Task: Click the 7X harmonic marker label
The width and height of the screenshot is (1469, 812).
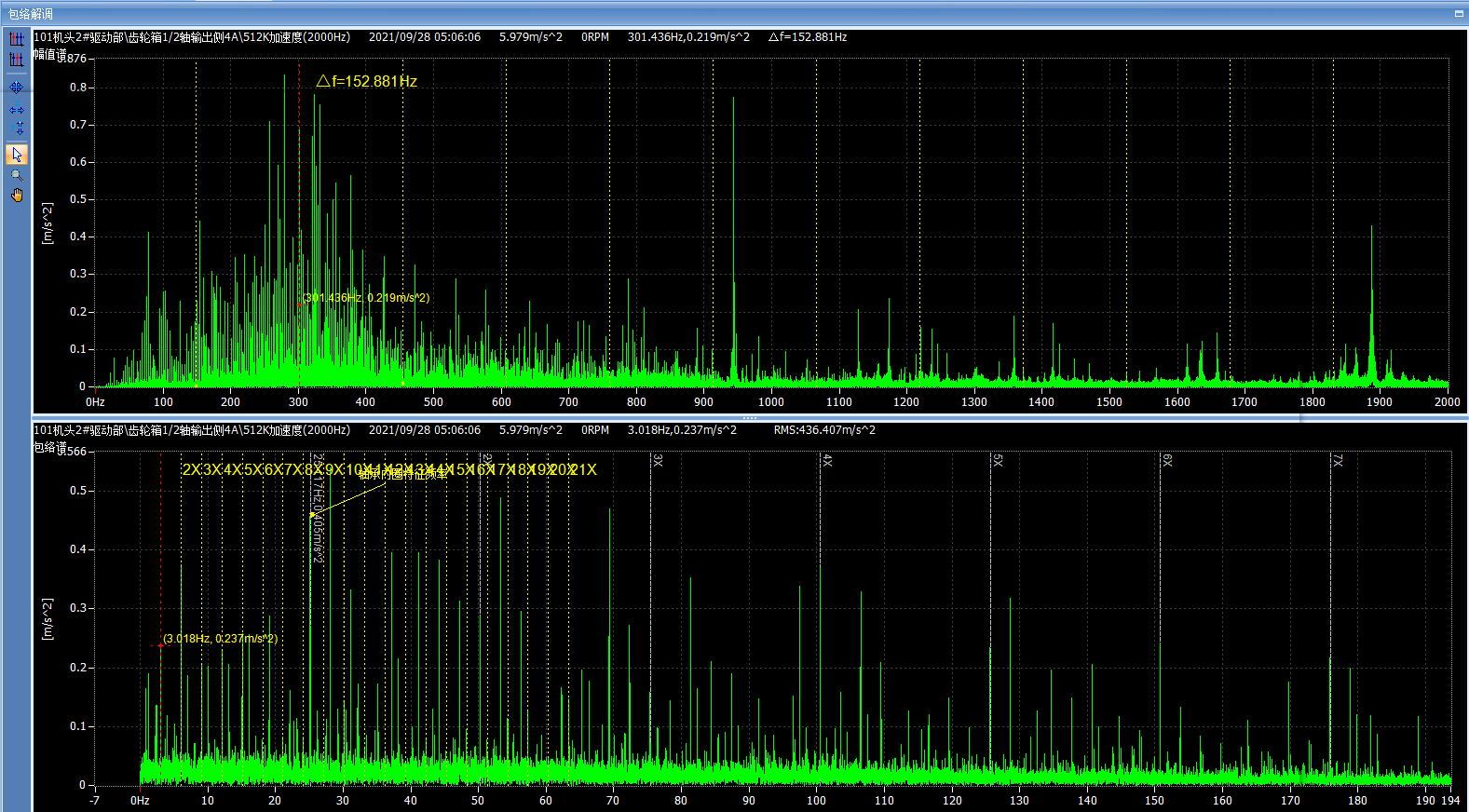Action: (1338, 460)
